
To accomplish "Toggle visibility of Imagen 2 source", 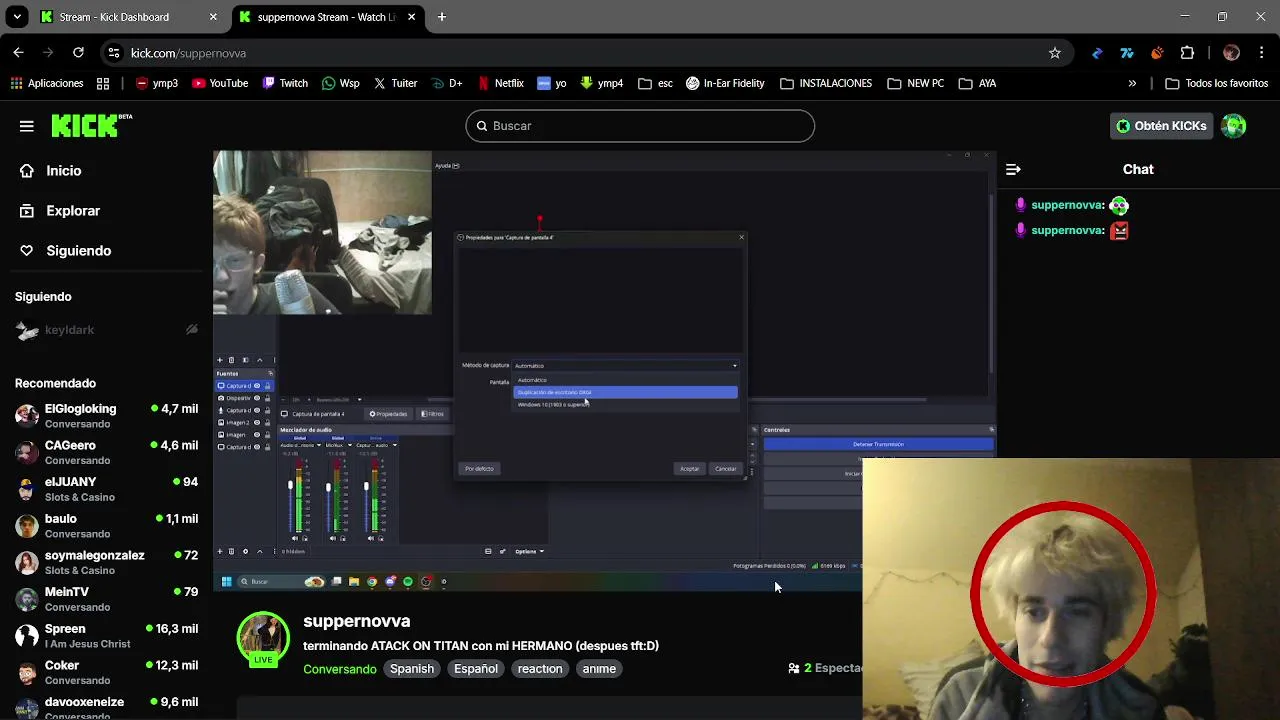I will coord(257,423).
